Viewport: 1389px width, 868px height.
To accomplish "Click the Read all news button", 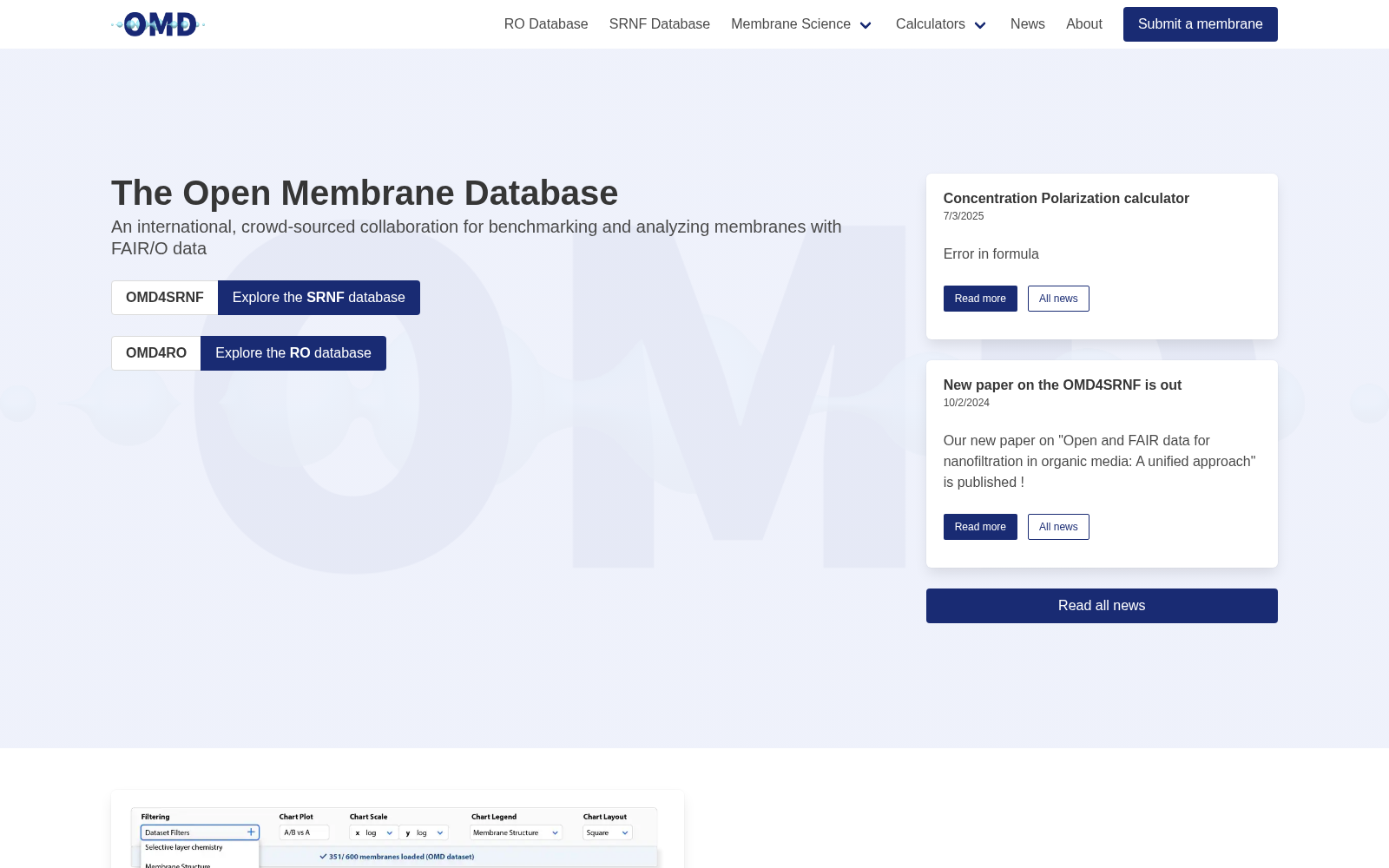I will [x=1102, y=606].
